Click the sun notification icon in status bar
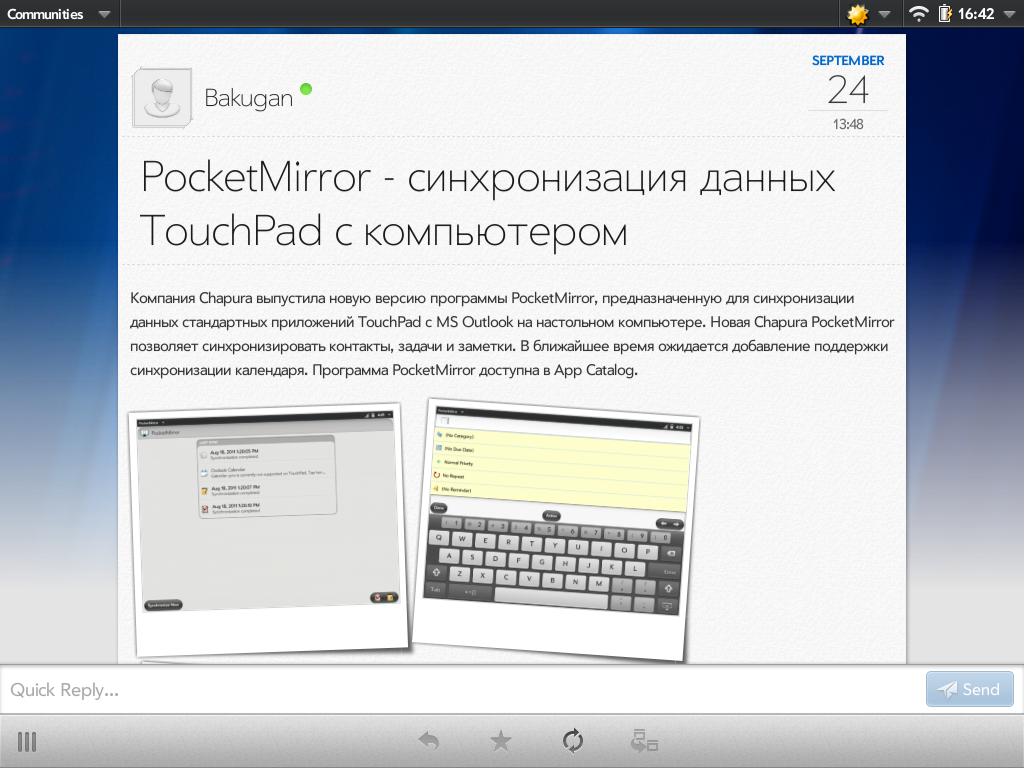Image resolution: width=1024 pixels, height=768 pixels. point(858,14)
